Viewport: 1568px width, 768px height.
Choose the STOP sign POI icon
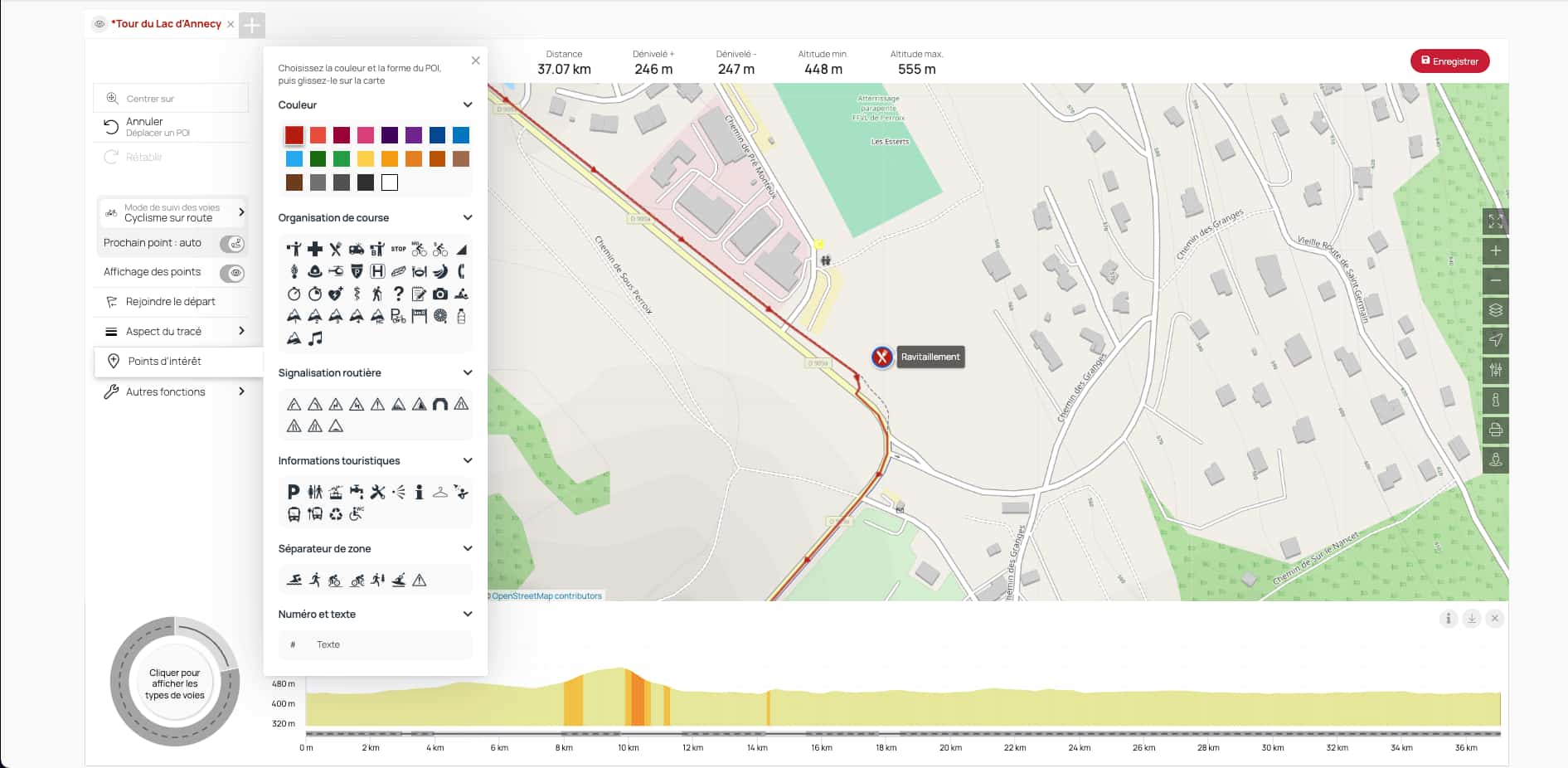(x=398, y=249)
